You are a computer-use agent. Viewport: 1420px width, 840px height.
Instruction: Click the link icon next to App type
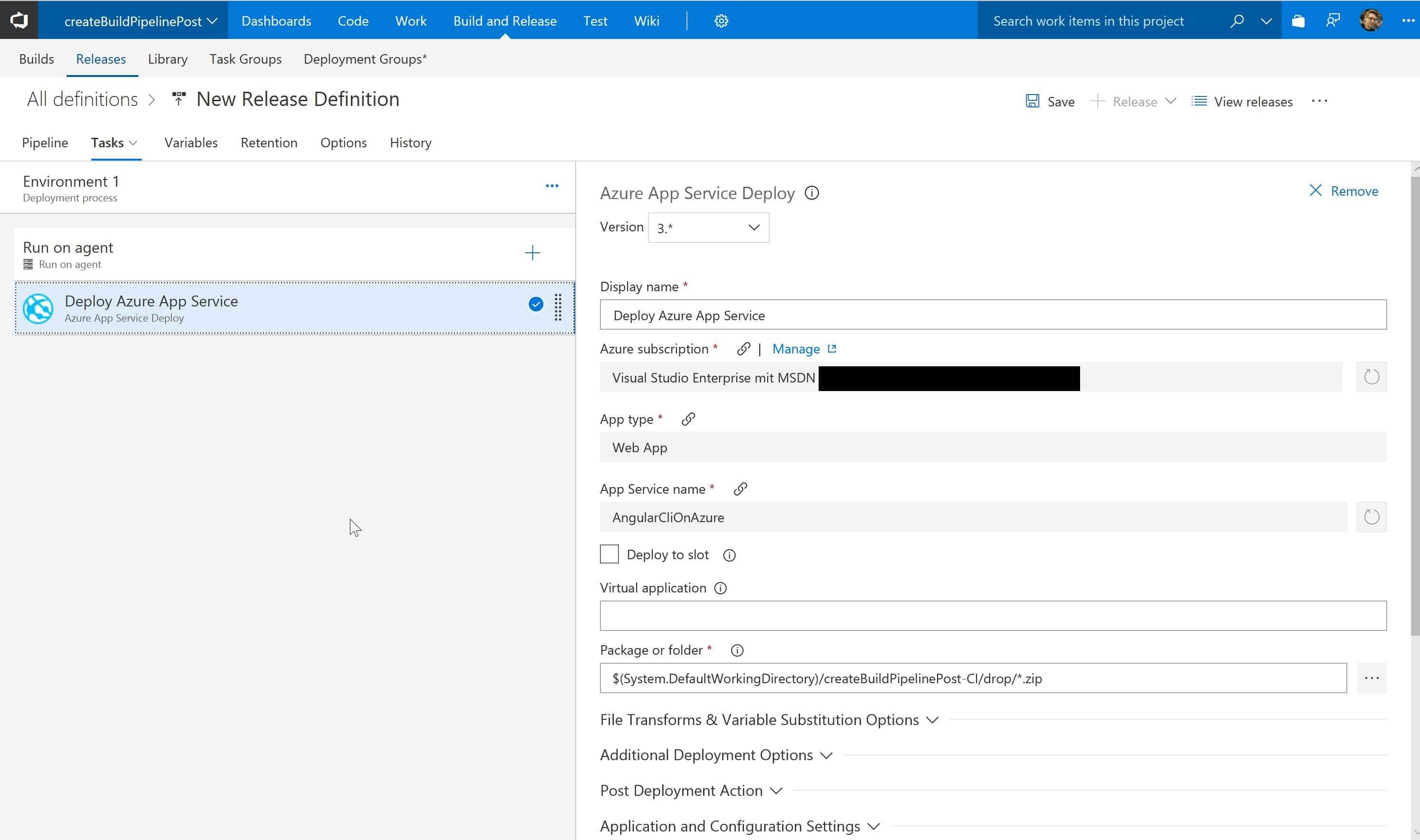click(x=688, y=420)
